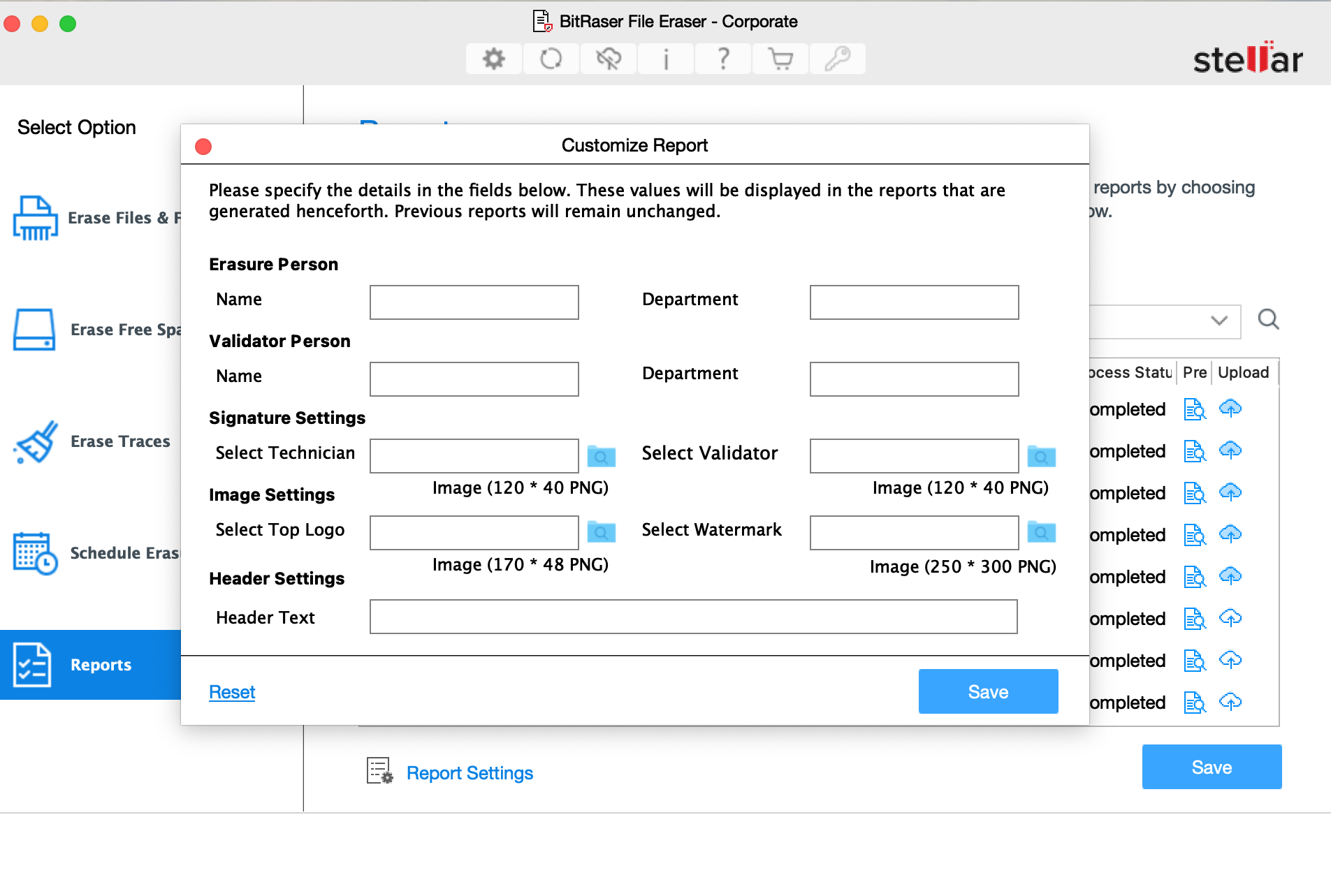
Task: Preview report in fifth completed row
Action: (1195, 577)
